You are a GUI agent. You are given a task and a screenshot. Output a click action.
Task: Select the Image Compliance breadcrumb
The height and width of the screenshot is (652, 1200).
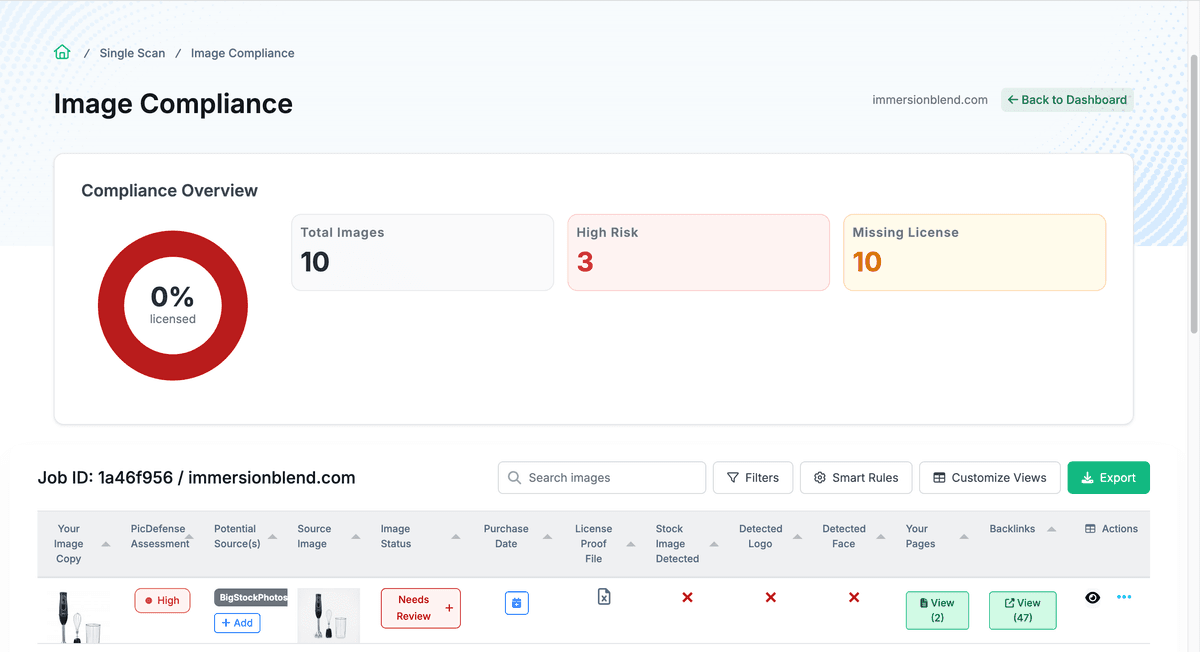[242, 53]
